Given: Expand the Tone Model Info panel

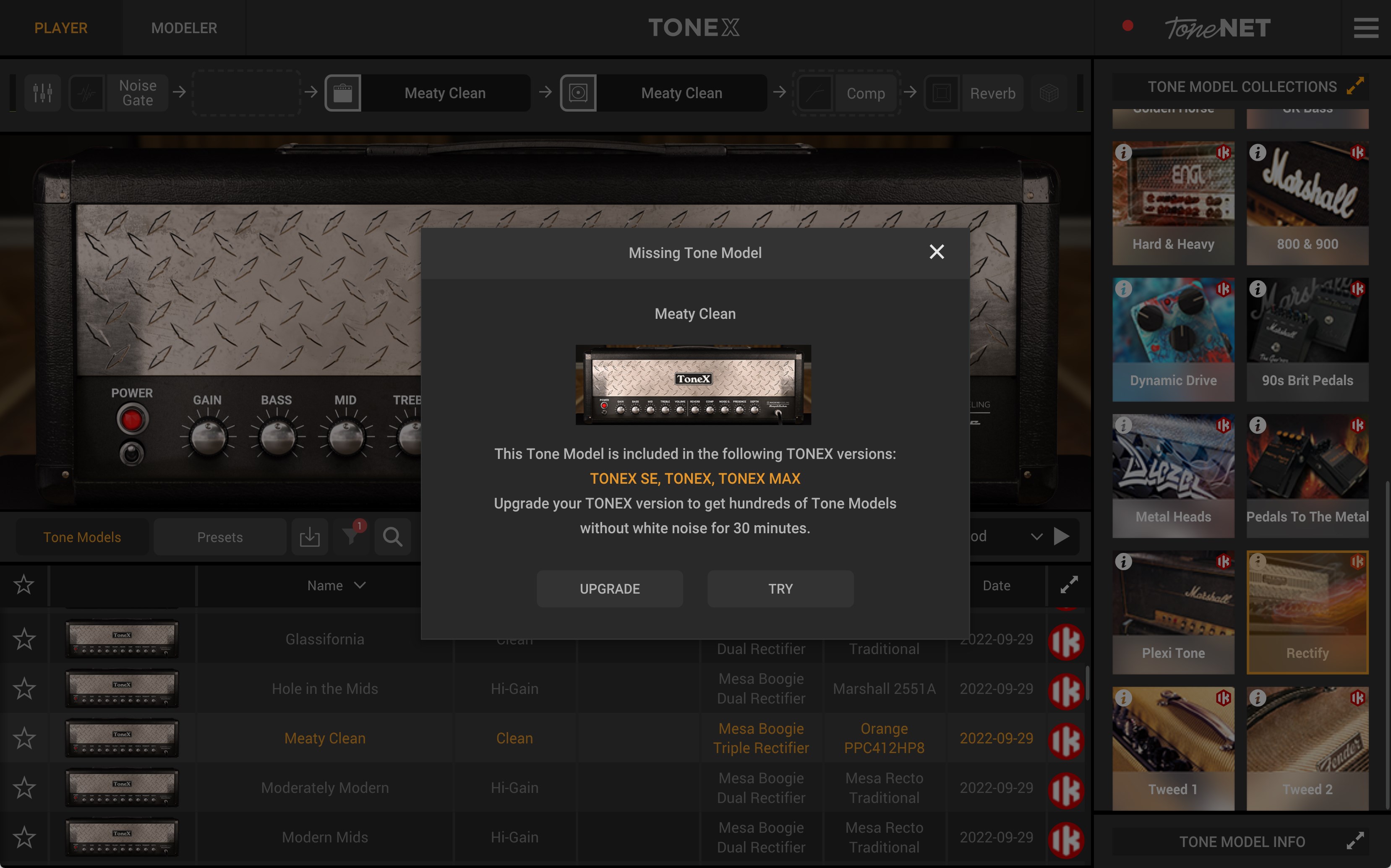Looking at the screenshot, I should [1355, 841].
